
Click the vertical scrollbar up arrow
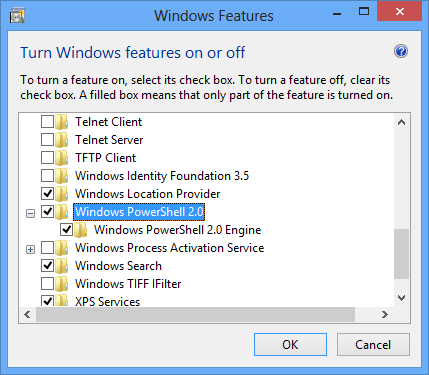pyautogui.click(x=402, y=122)
